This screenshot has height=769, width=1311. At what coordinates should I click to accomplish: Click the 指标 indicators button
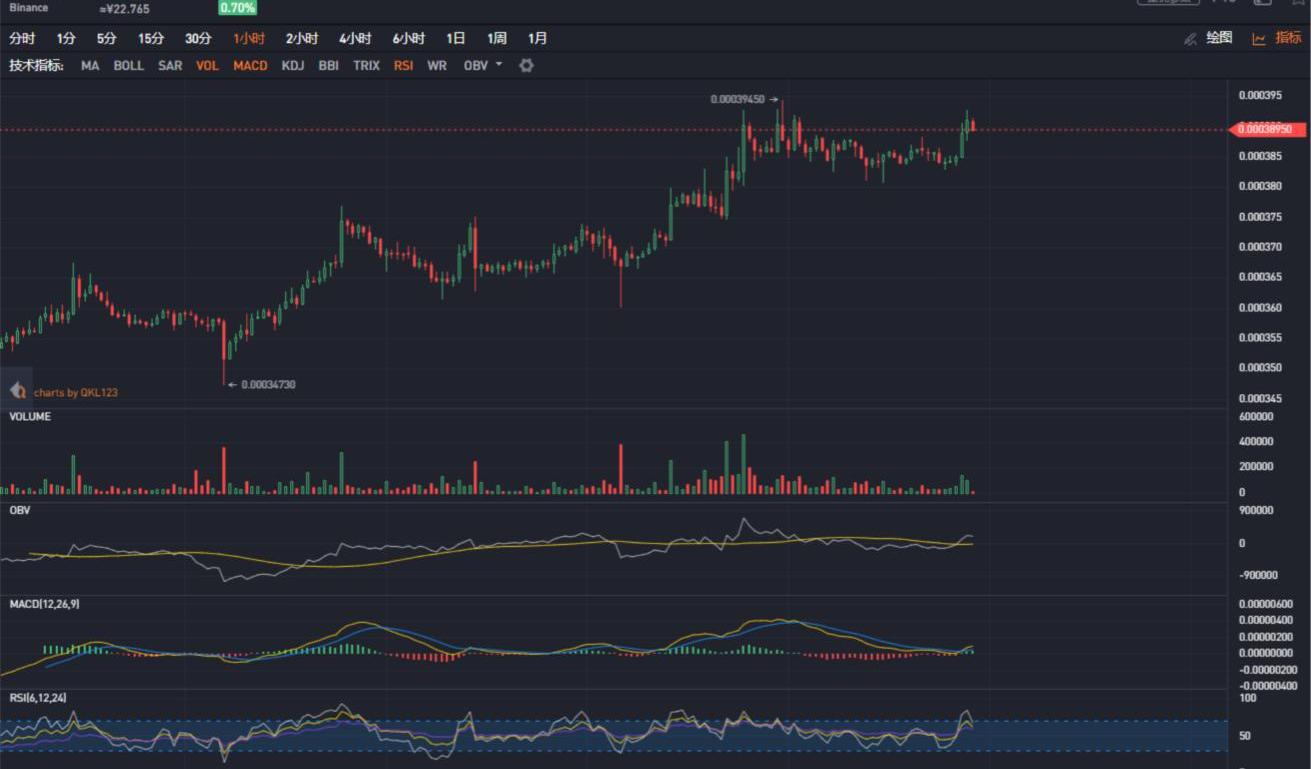(1288, 38)
